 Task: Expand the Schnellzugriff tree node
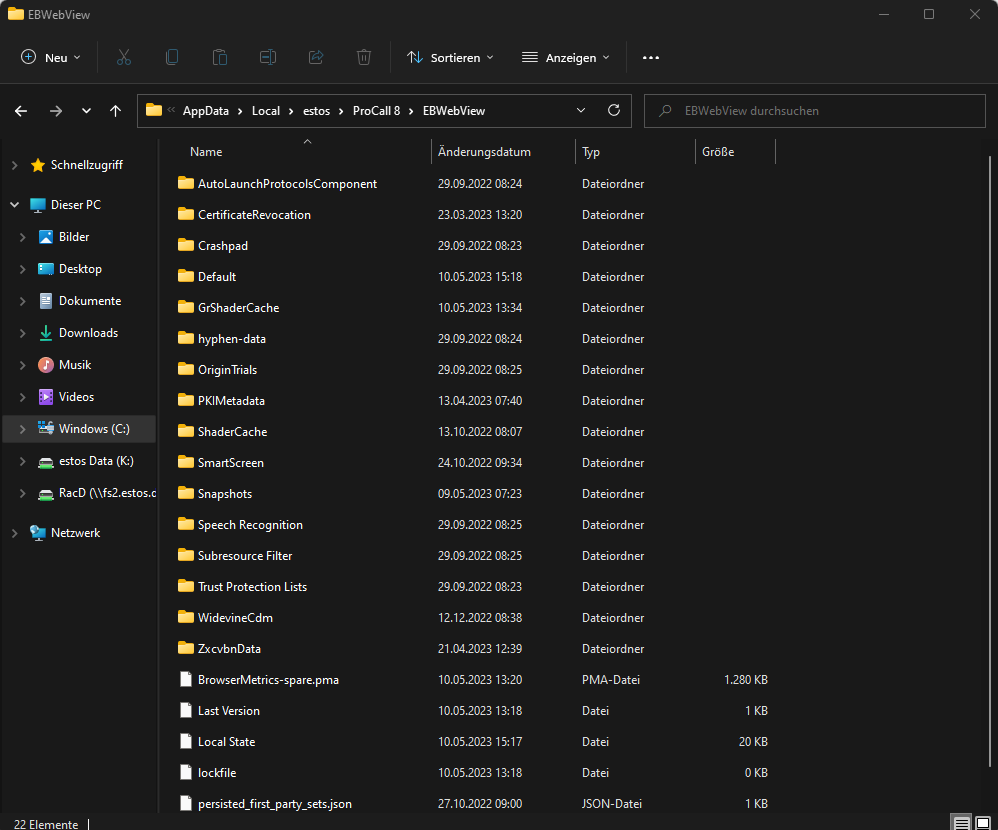(x=14, y=165)
